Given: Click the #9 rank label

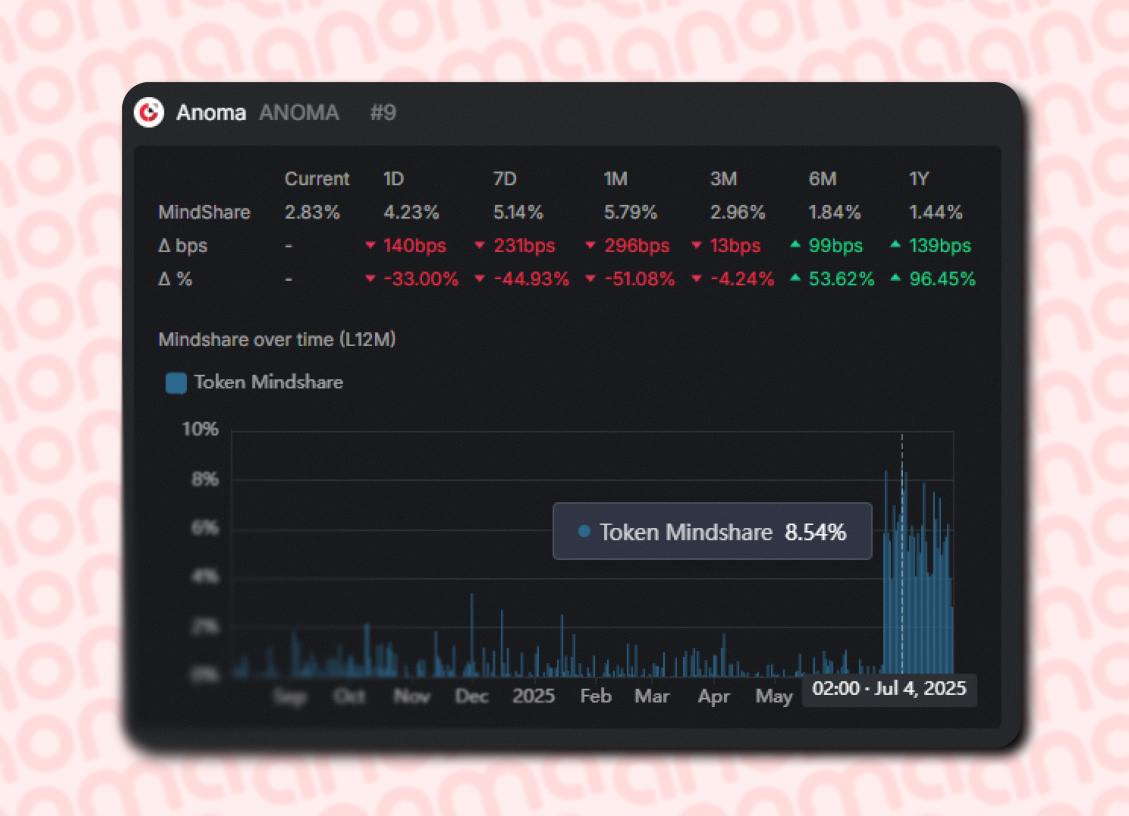Looking at the screenshot, I should click(383, 113).
